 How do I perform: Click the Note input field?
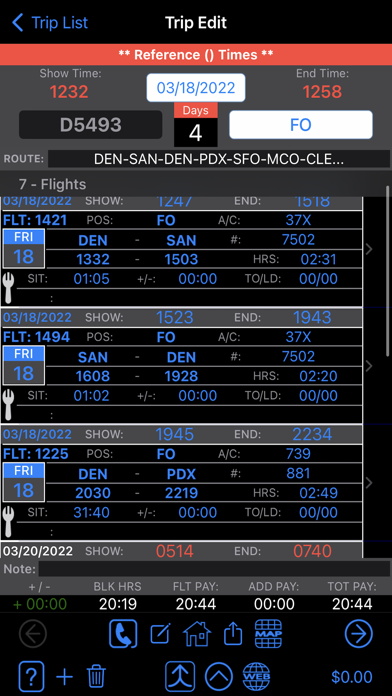pyautogui.click(x=214, y=569)
